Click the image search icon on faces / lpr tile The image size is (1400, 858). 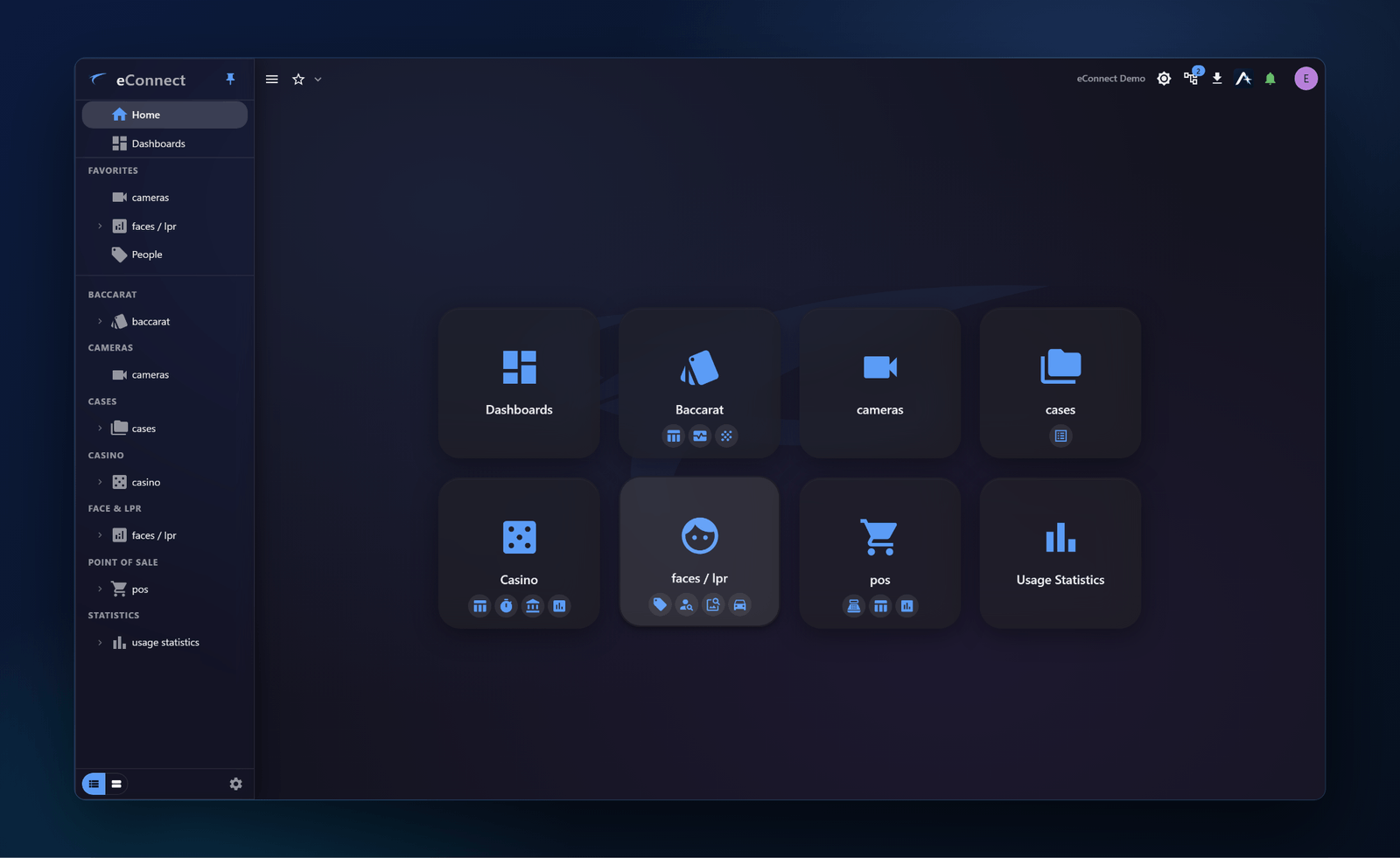click(x=713, y=604)
